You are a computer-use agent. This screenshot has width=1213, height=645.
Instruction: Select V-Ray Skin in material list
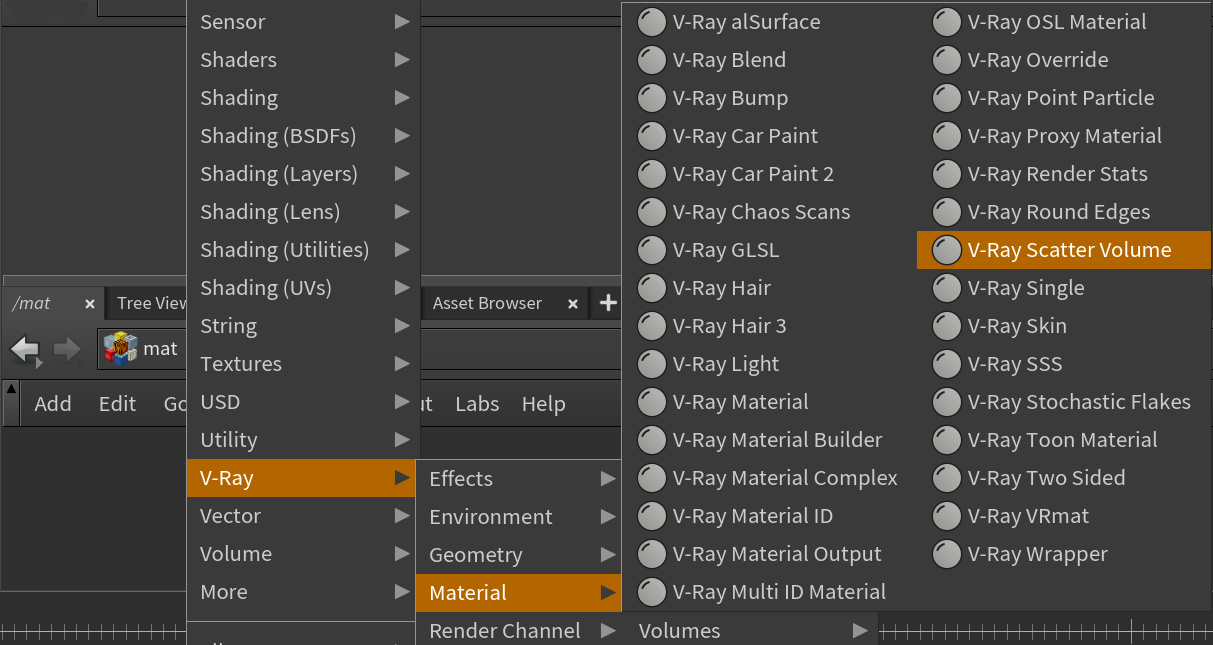point(1064,326)
